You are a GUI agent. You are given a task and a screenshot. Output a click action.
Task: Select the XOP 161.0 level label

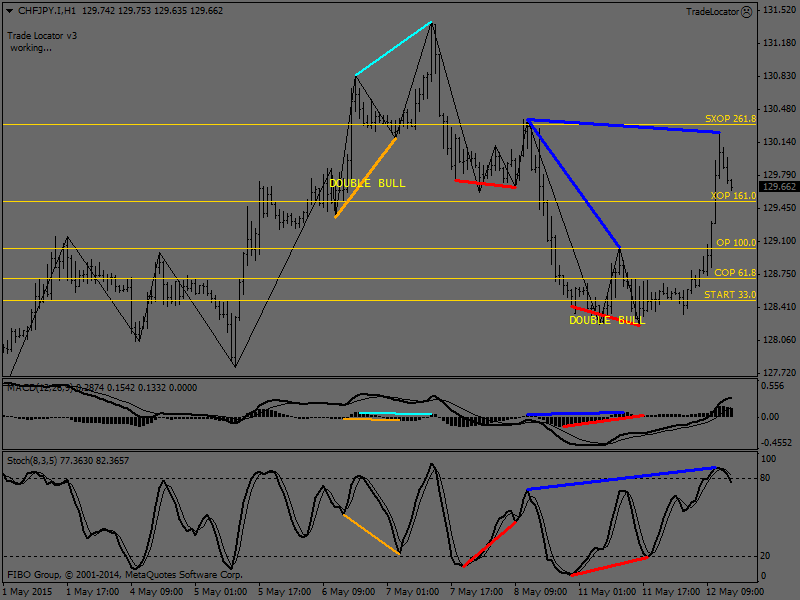[x=732, y=197]
